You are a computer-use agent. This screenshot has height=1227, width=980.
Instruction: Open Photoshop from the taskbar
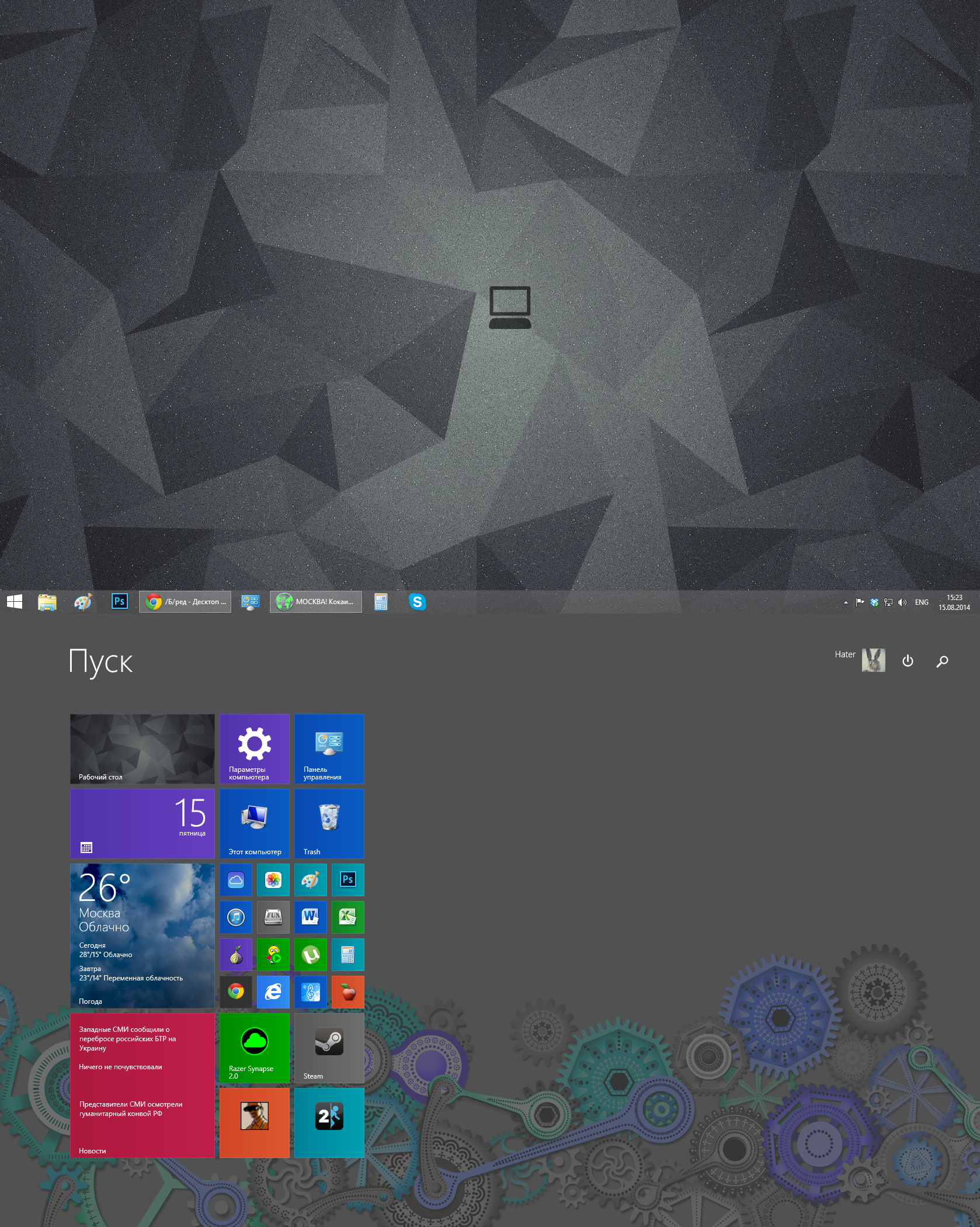(x=119, y=601)
